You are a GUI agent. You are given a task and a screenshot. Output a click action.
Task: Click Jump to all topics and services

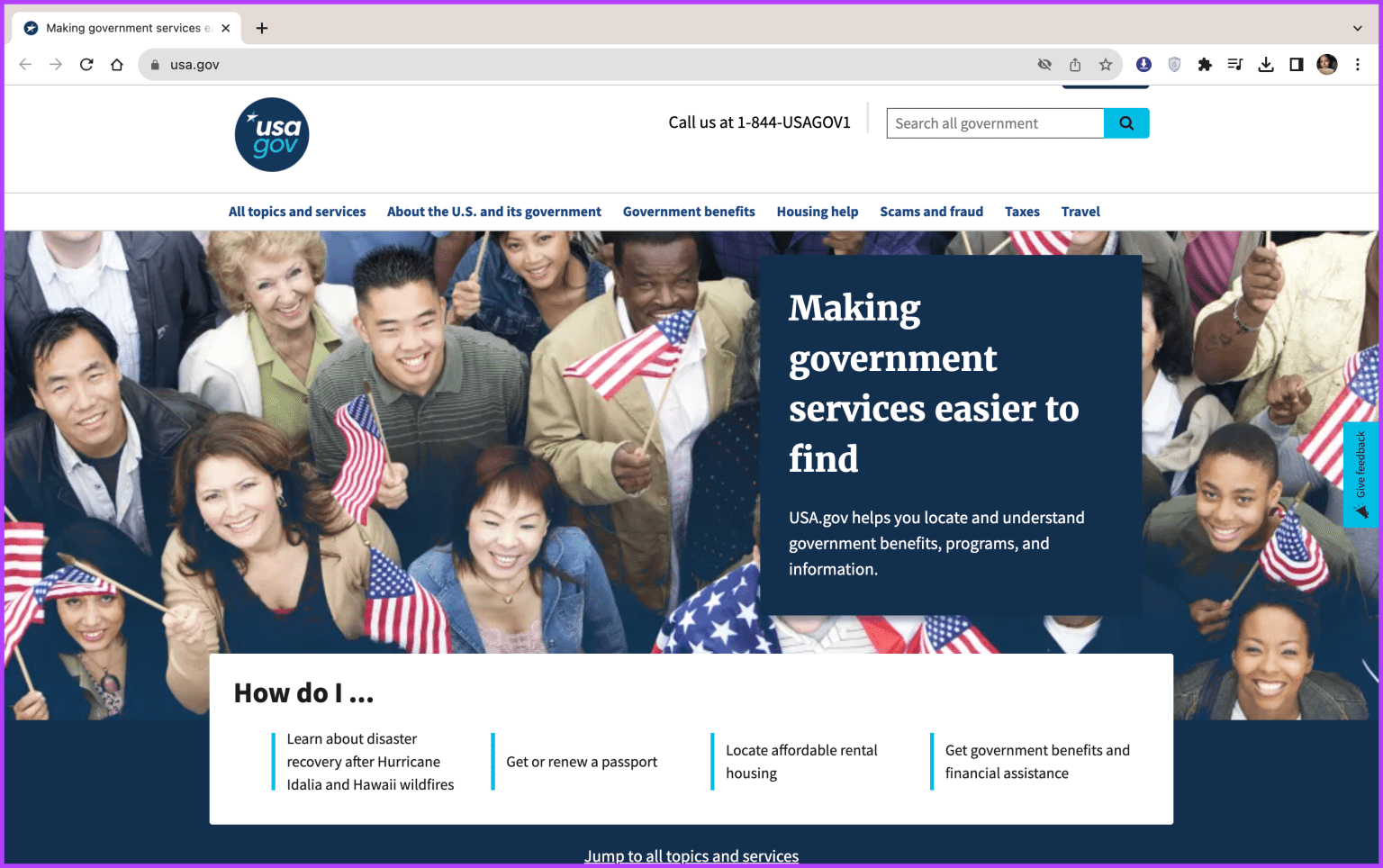click(x=691, y=856)
